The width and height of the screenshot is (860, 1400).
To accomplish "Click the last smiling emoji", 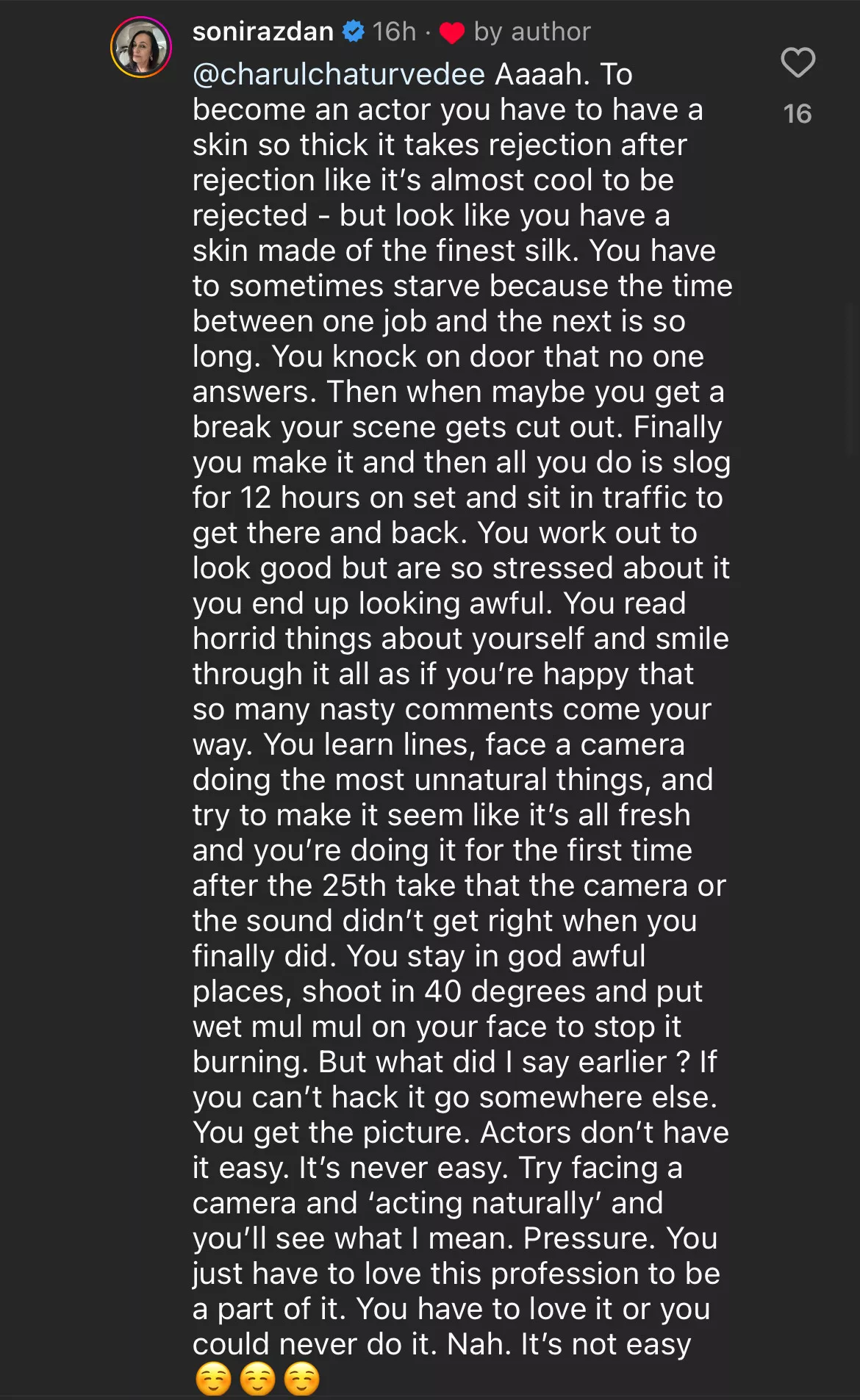I will tap(302, 1379).
